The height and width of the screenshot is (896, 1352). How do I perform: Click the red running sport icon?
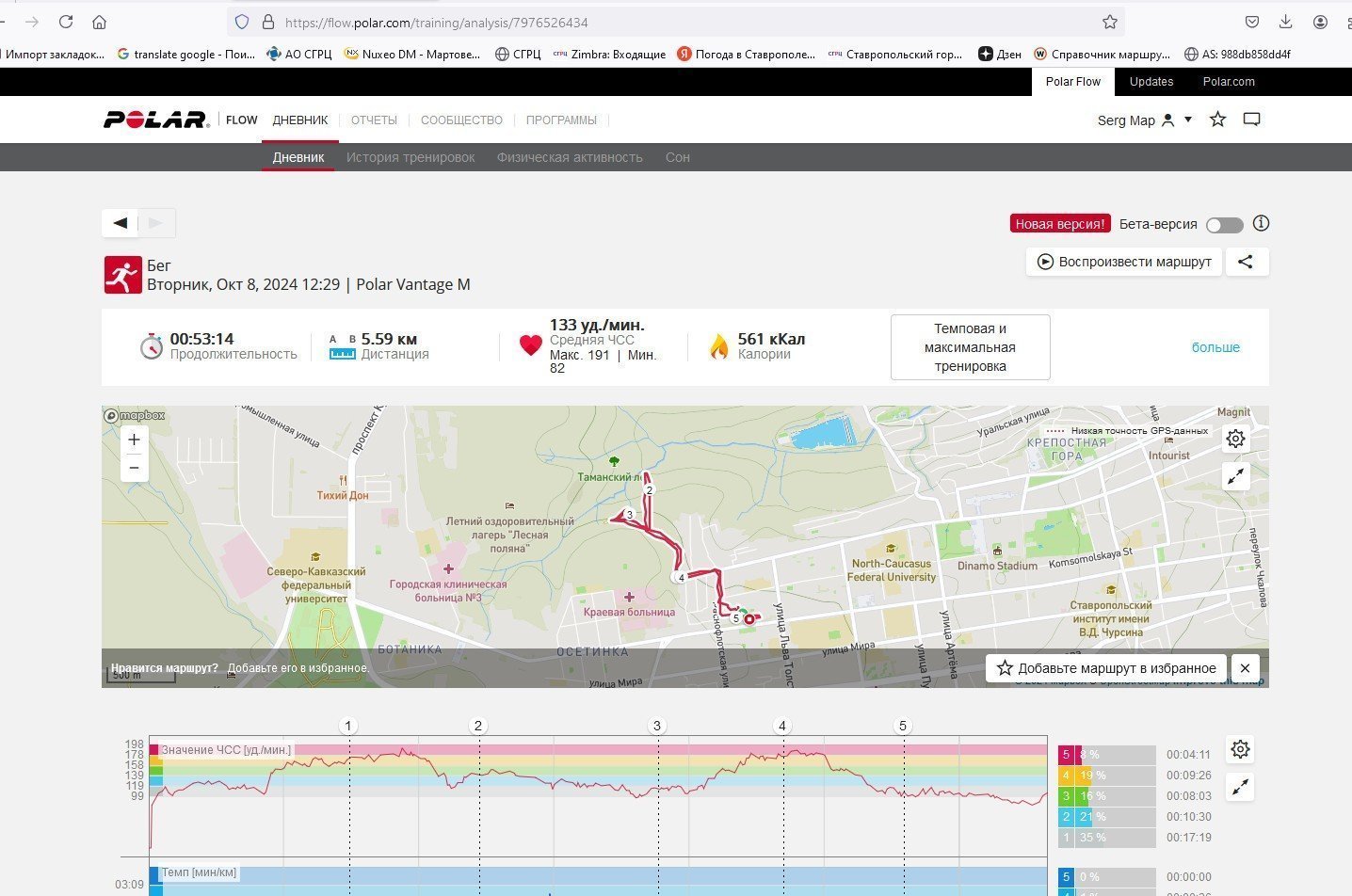(122, 275)
